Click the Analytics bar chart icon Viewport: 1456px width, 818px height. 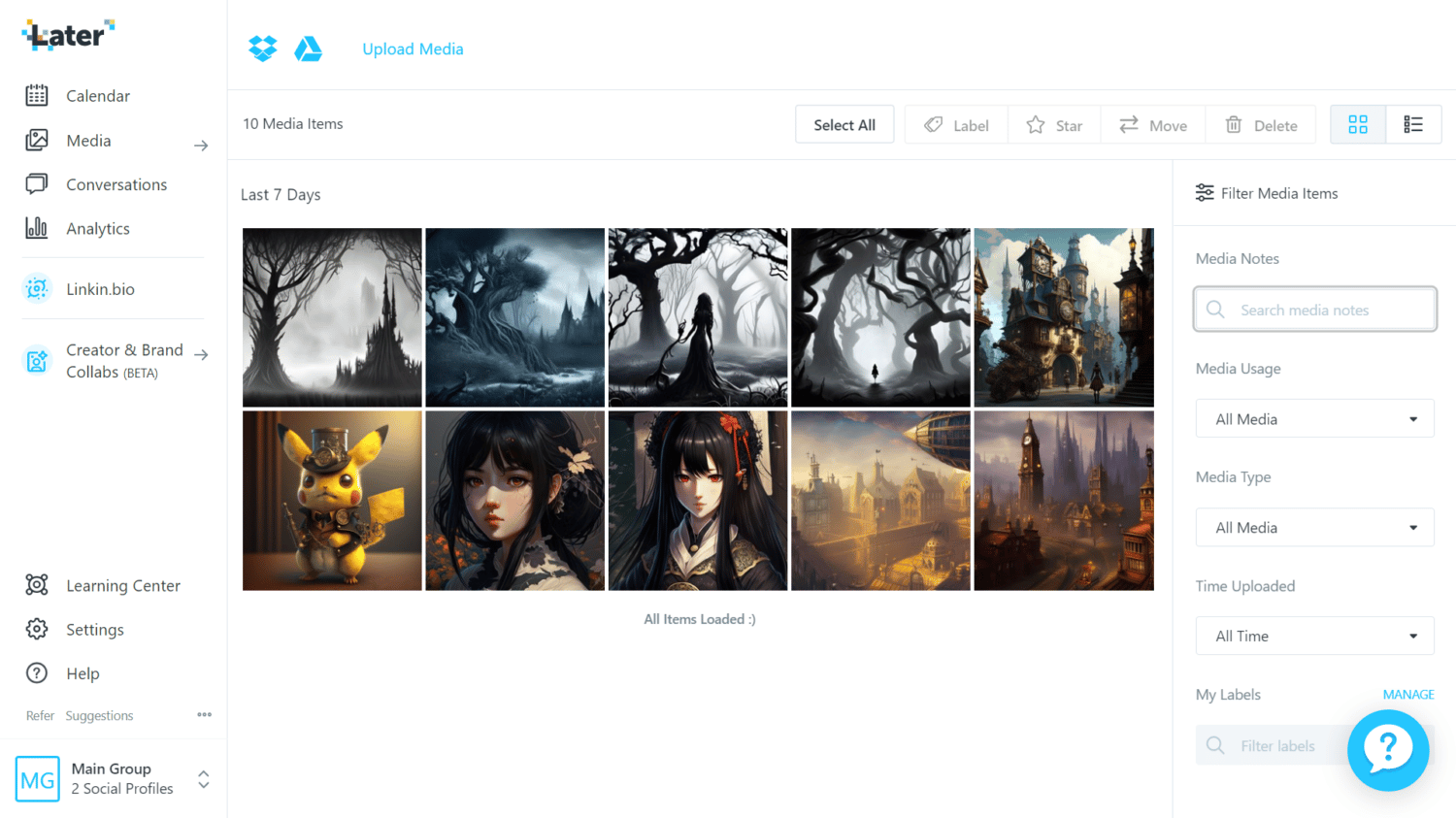[x=37, y=228]
